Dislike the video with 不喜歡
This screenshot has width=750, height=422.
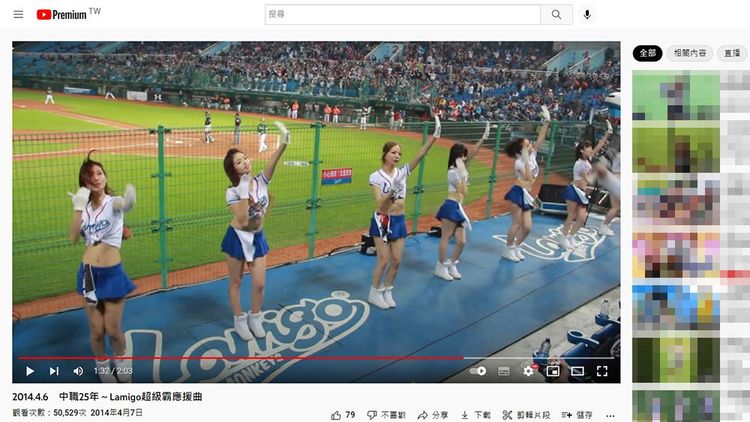(x=386, y=415)
